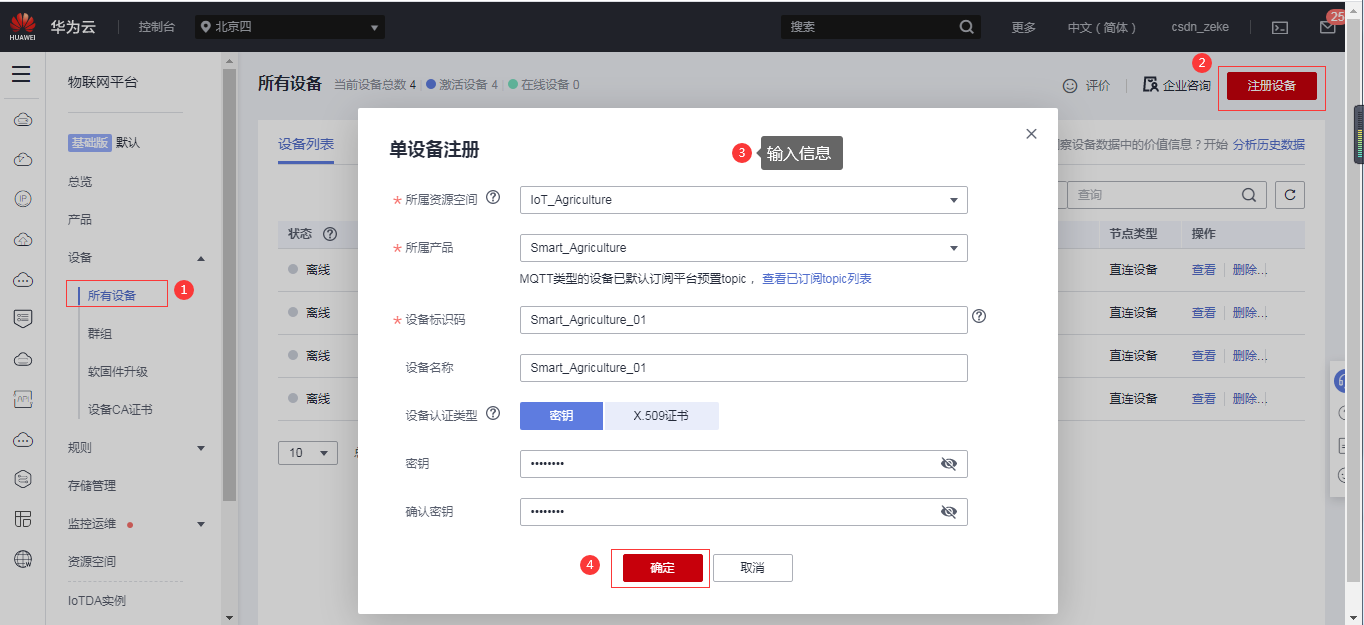Click the 密钥 password field
This screenshot has height=625, width=1364.
pos(743,464)
